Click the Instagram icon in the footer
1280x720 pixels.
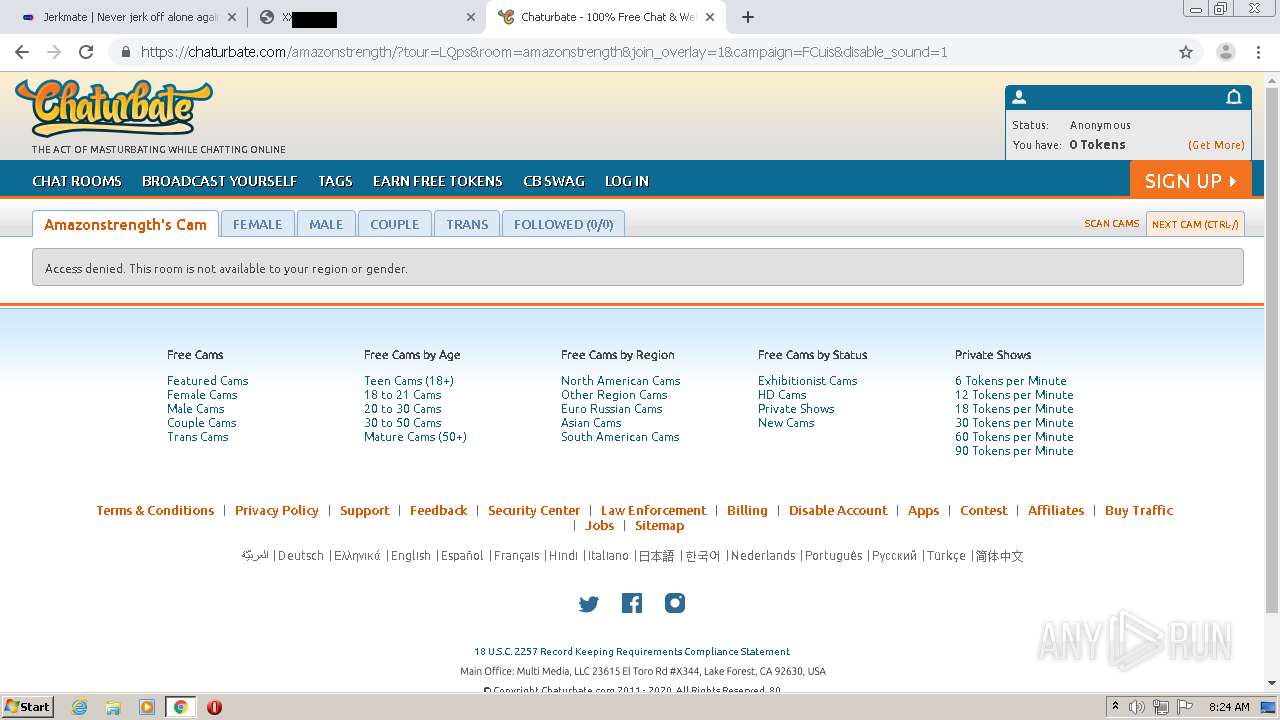675,603
